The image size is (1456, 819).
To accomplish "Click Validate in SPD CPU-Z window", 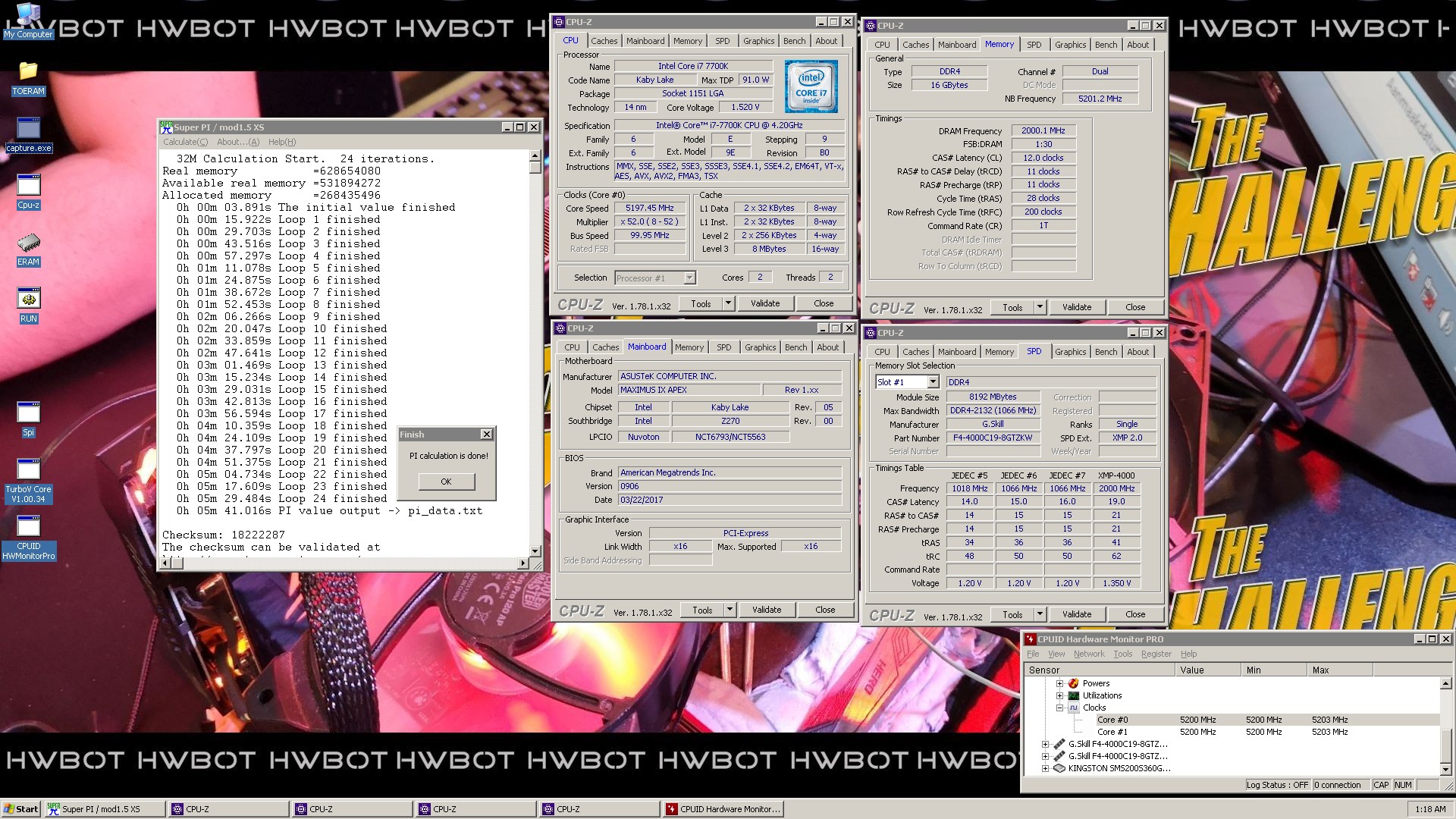I will point(1077,614).
